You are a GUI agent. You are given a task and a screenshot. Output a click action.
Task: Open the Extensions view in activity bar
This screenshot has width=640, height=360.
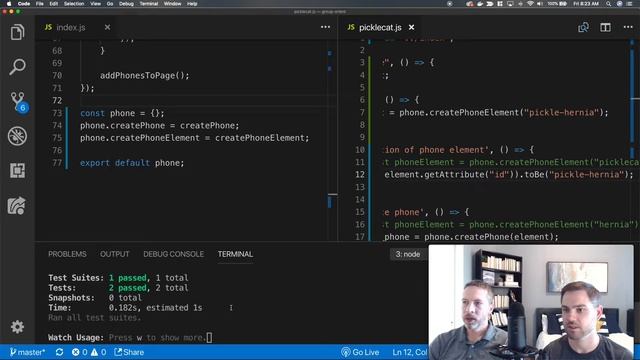pyautogui.click(x=17, y=170)
